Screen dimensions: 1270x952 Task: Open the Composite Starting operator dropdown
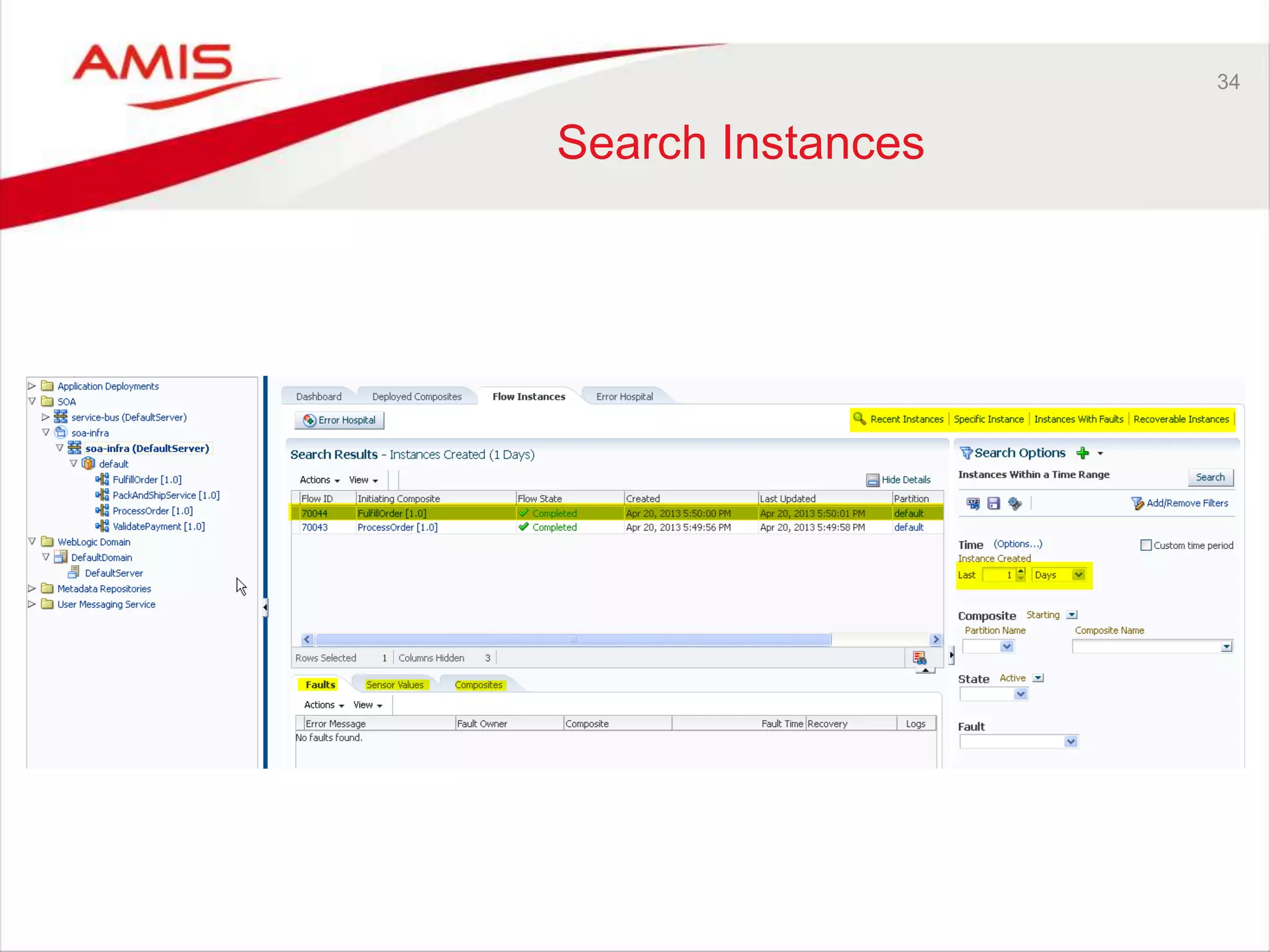[1072, 615]
